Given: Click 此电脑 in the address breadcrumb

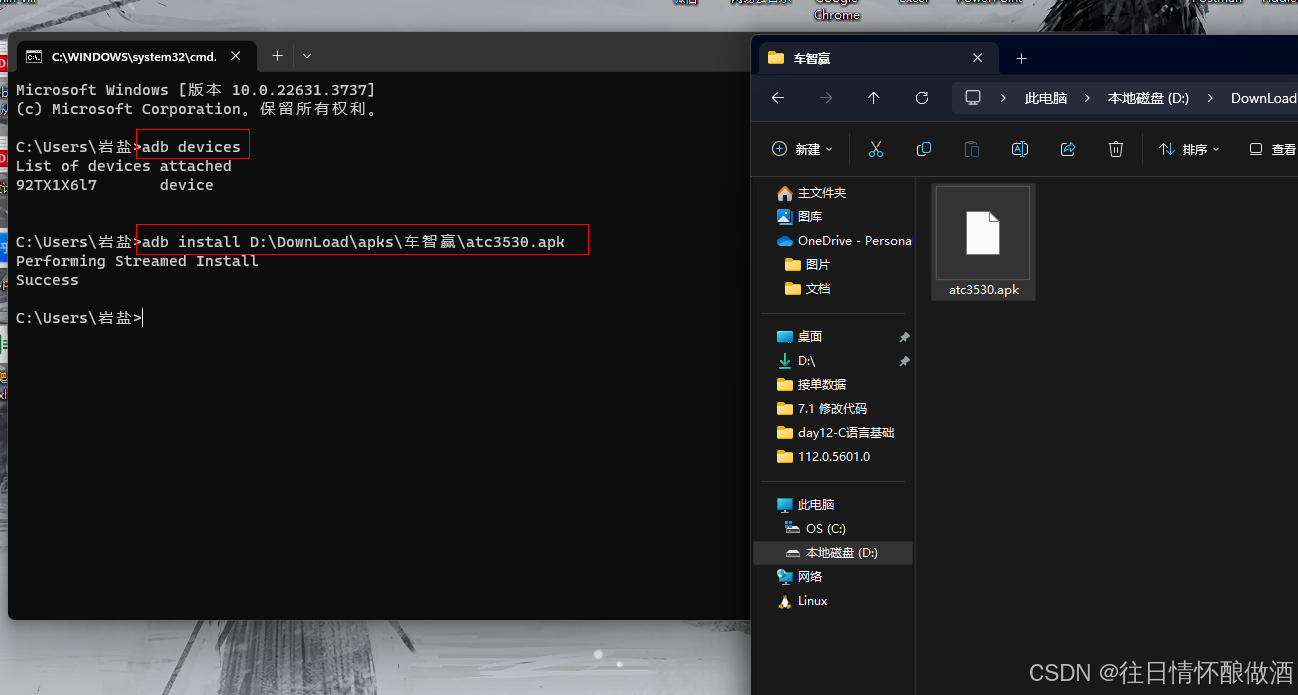Looking at the screenshot, I should pyautogui.click(x=1046, y=98).
